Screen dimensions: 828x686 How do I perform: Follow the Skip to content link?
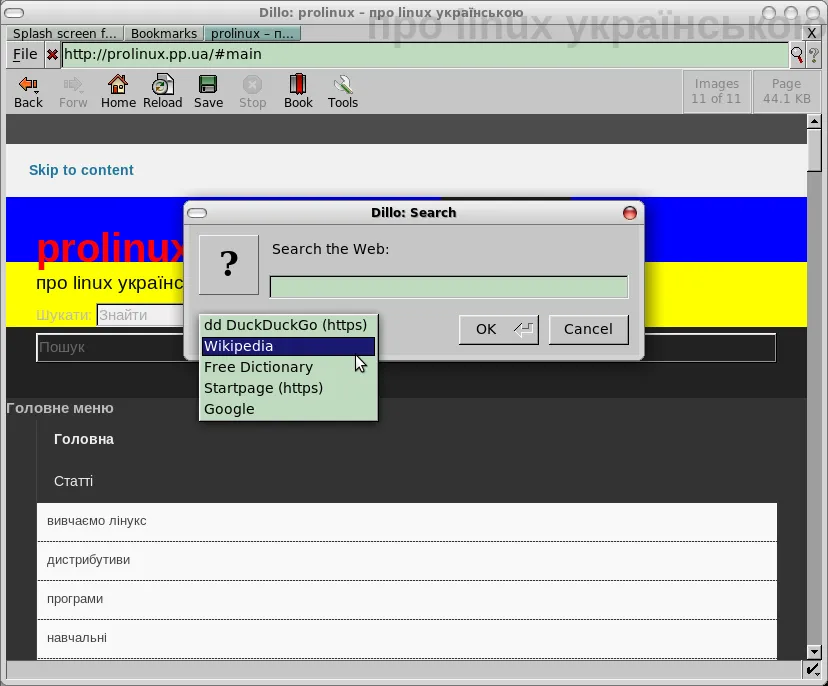point(81,170)
